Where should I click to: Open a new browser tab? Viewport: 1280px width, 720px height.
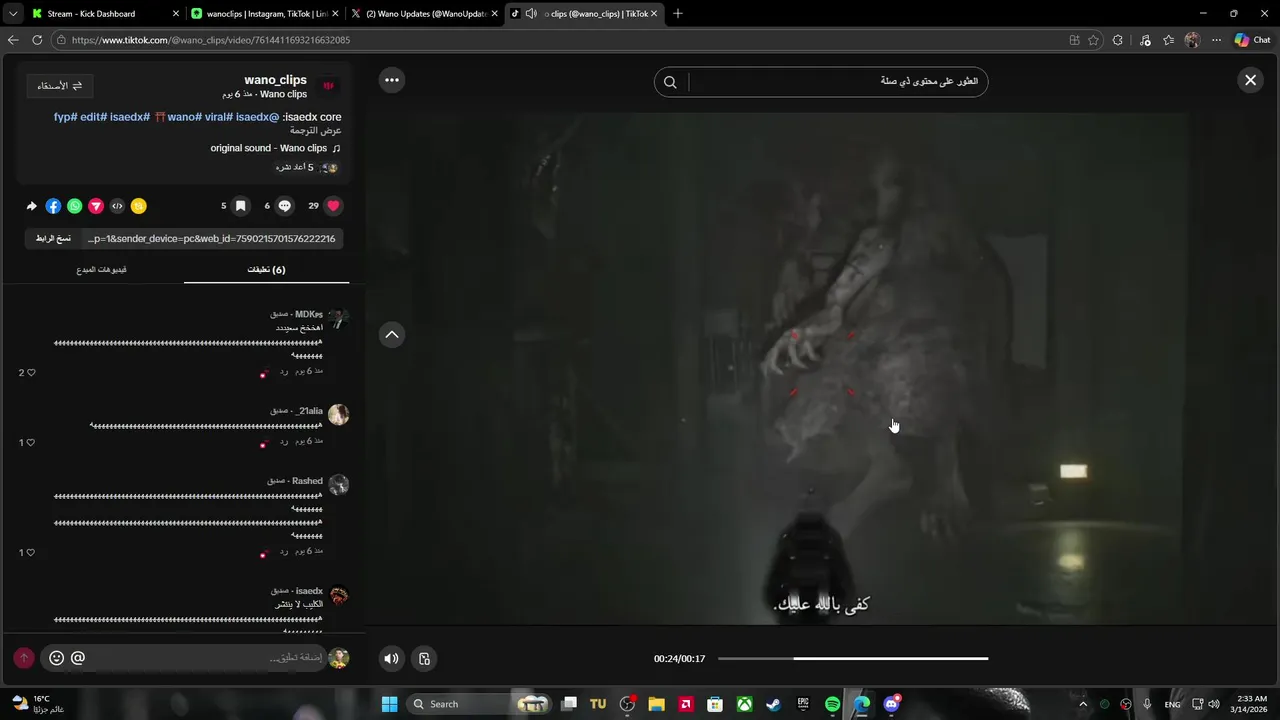point(678,14)
